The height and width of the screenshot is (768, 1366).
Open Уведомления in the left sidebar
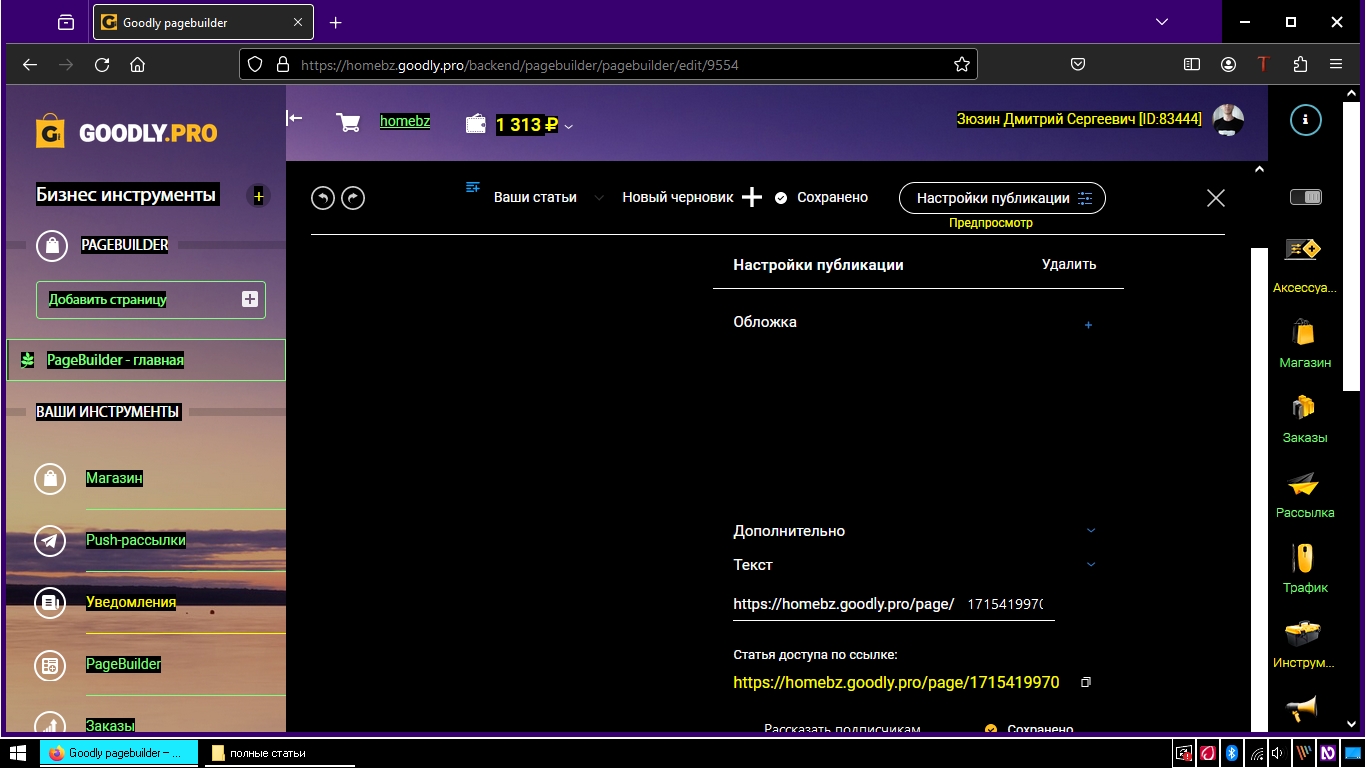[131, 603]
